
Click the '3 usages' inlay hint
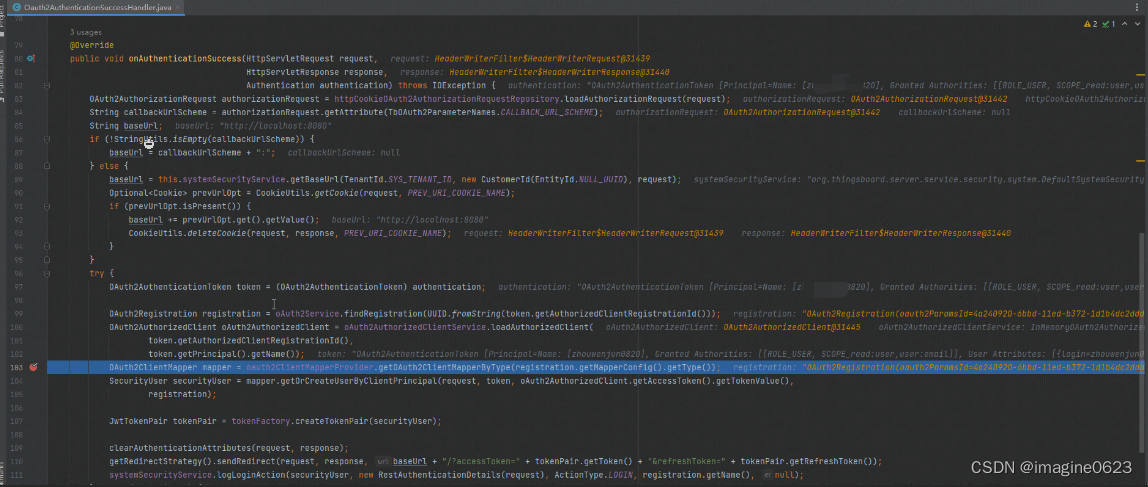[x=86, y=33]
